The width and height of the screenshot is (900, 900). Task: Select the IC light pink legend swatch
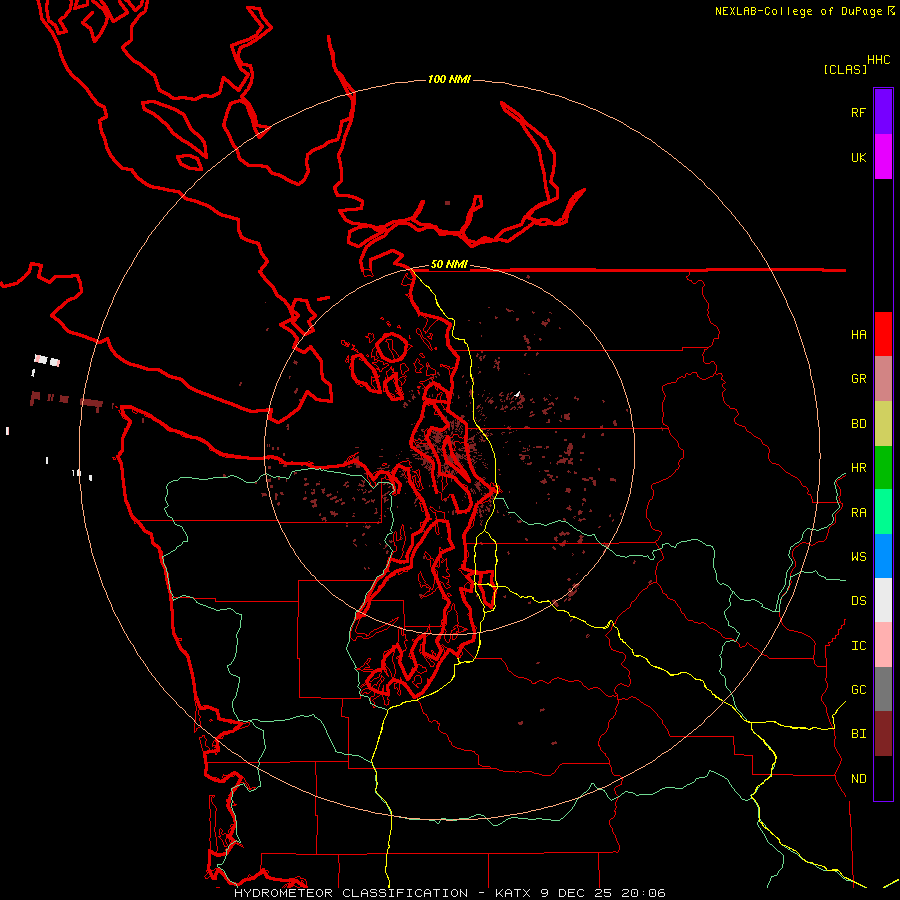click(x=883, y=645)
